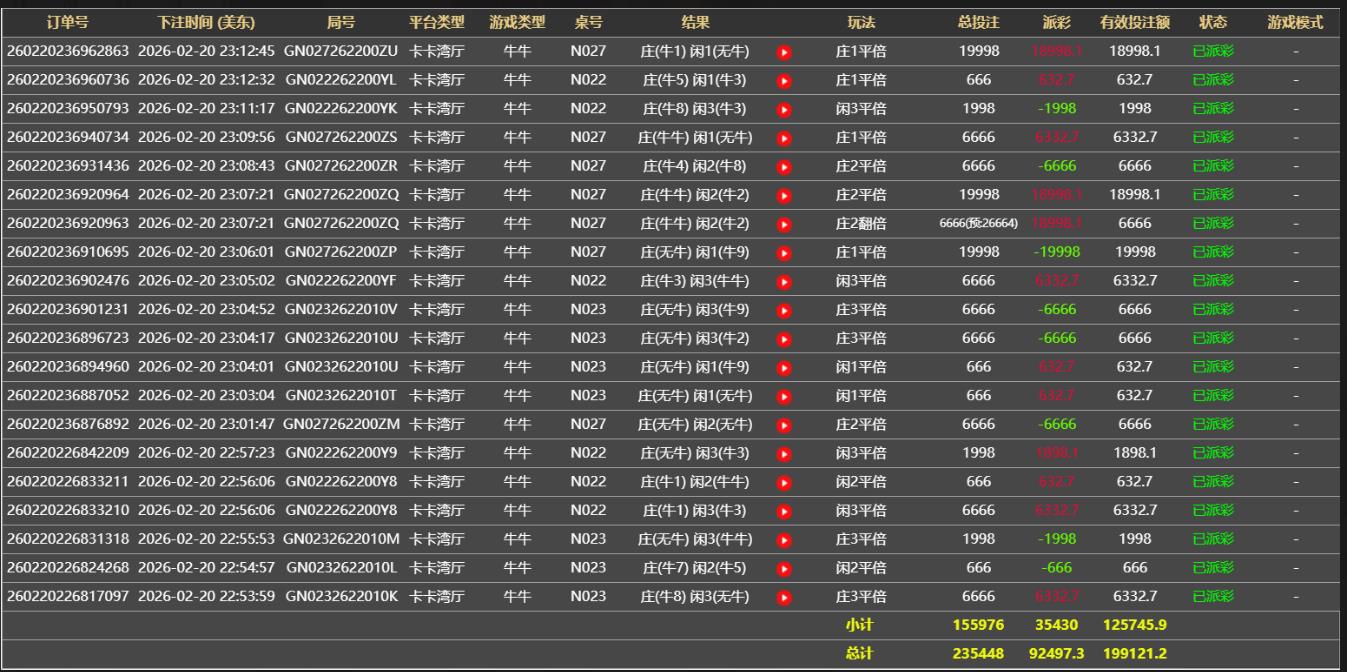Watch replay for round GN027262200ZP
1347x672 pixels.
tap(784, 253)
